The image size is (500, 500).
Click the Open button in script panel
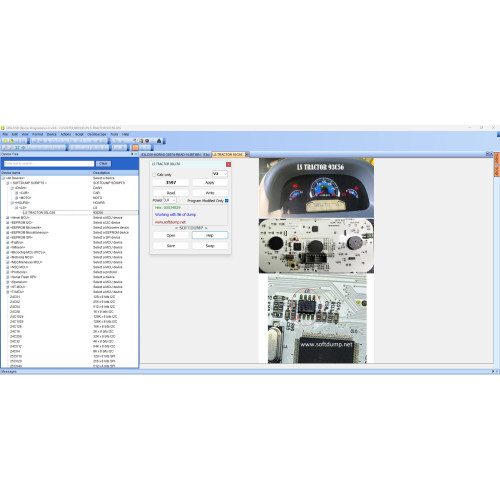click(171, 235)
